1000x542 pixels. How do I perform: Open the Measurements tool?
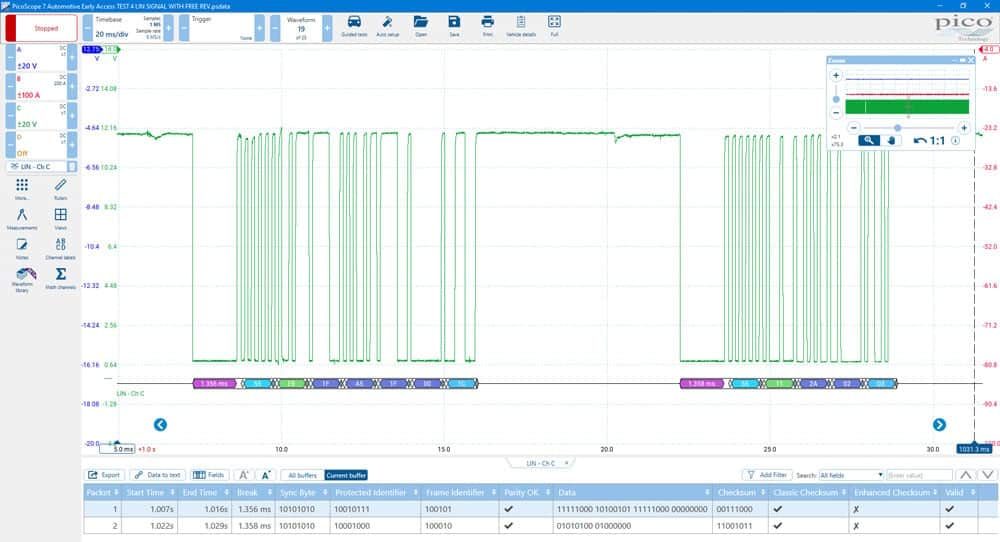tap(22, 219)
